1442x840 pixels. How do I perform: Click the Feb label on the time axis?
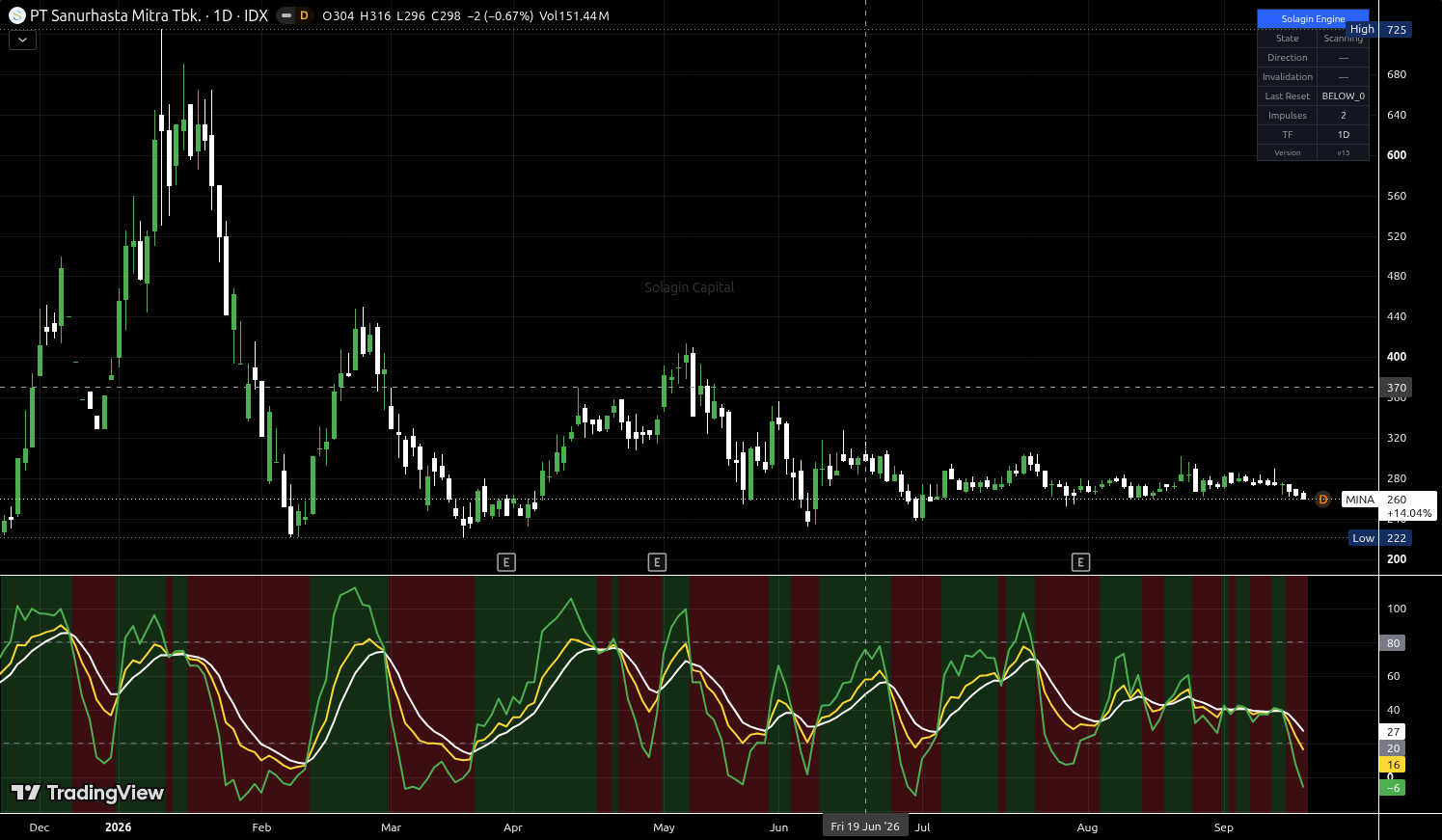click(261, 827)
